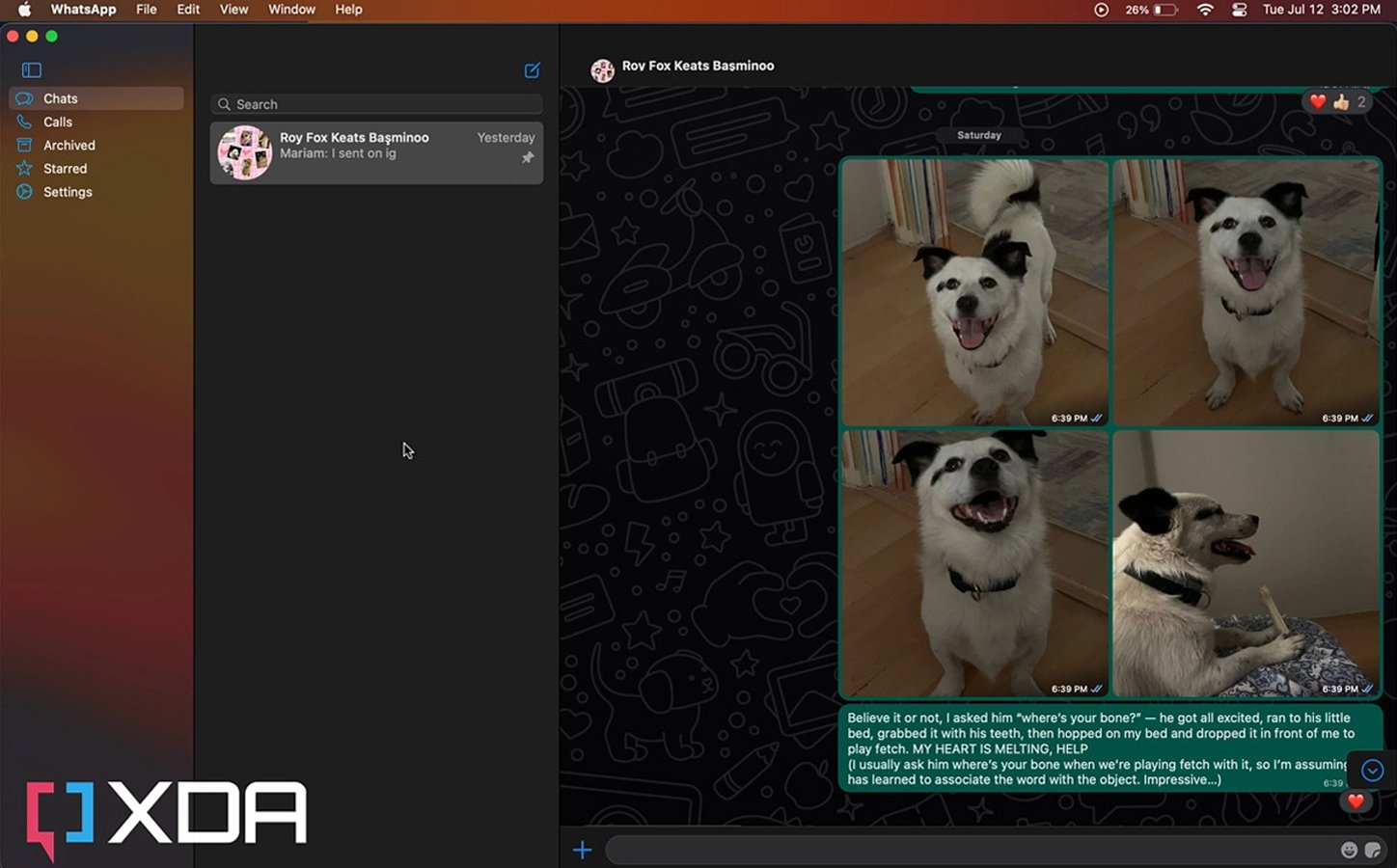The image size is (1397, 868).
Task: Open WhatsApp Settings in sidebar
Action: pyautogui.click(x=68, y=192)
